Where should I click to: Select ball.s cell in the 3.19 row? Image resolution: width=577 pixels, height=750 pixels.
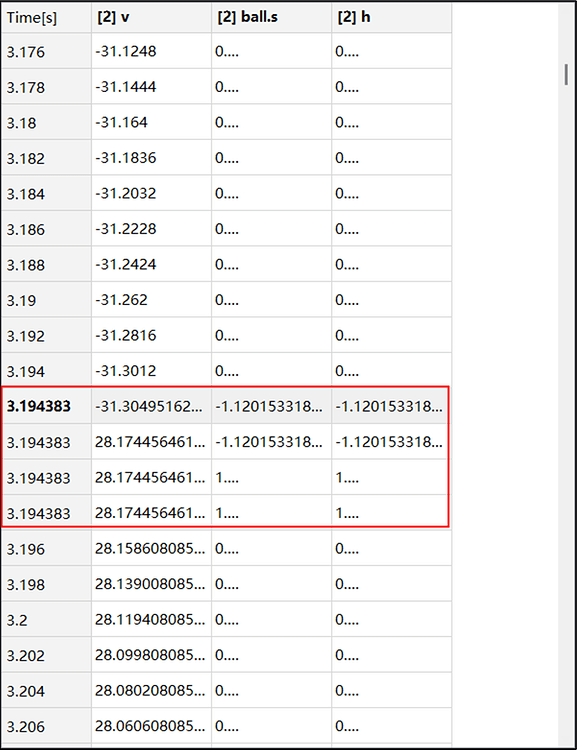(272, 299)
